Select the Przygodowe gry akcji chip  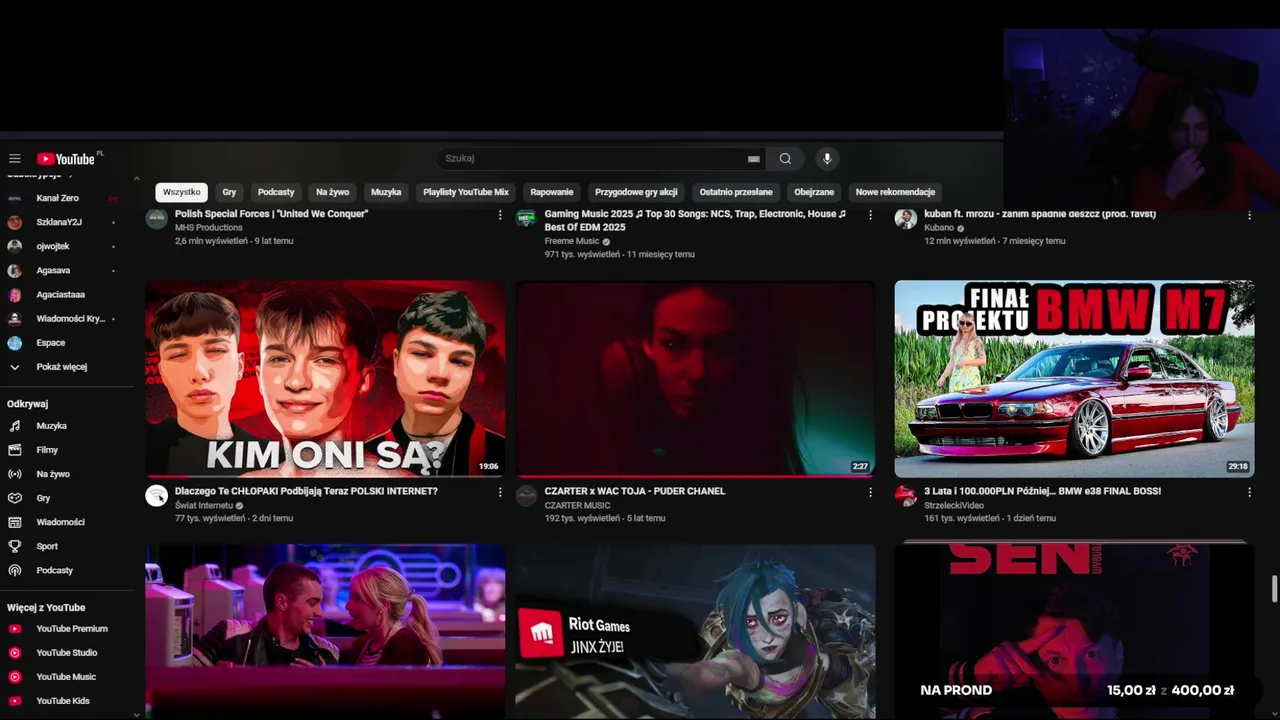coord(636,192)
